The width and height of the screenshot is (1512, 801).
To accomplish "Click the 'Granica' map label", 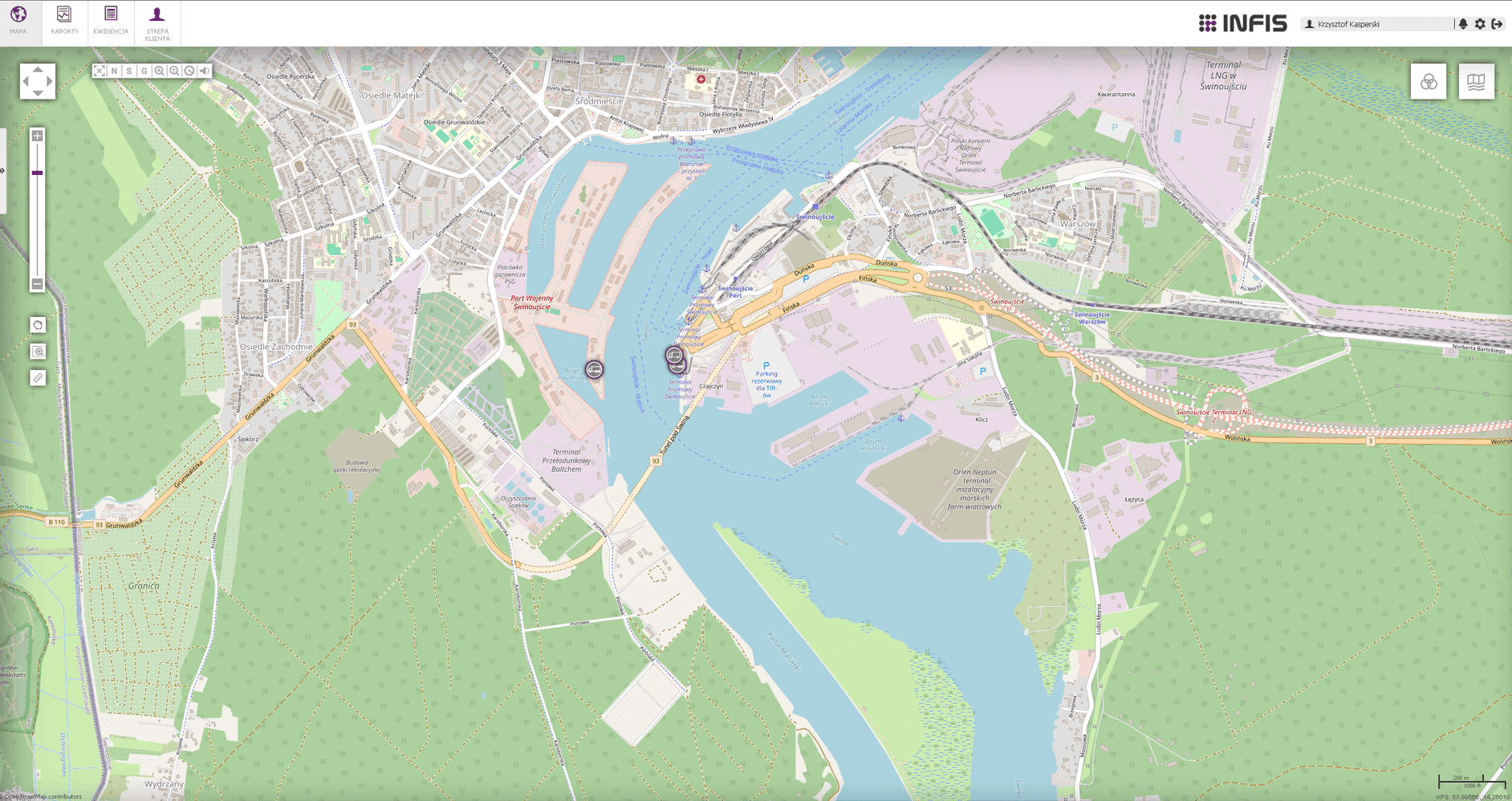I will 144,586.
